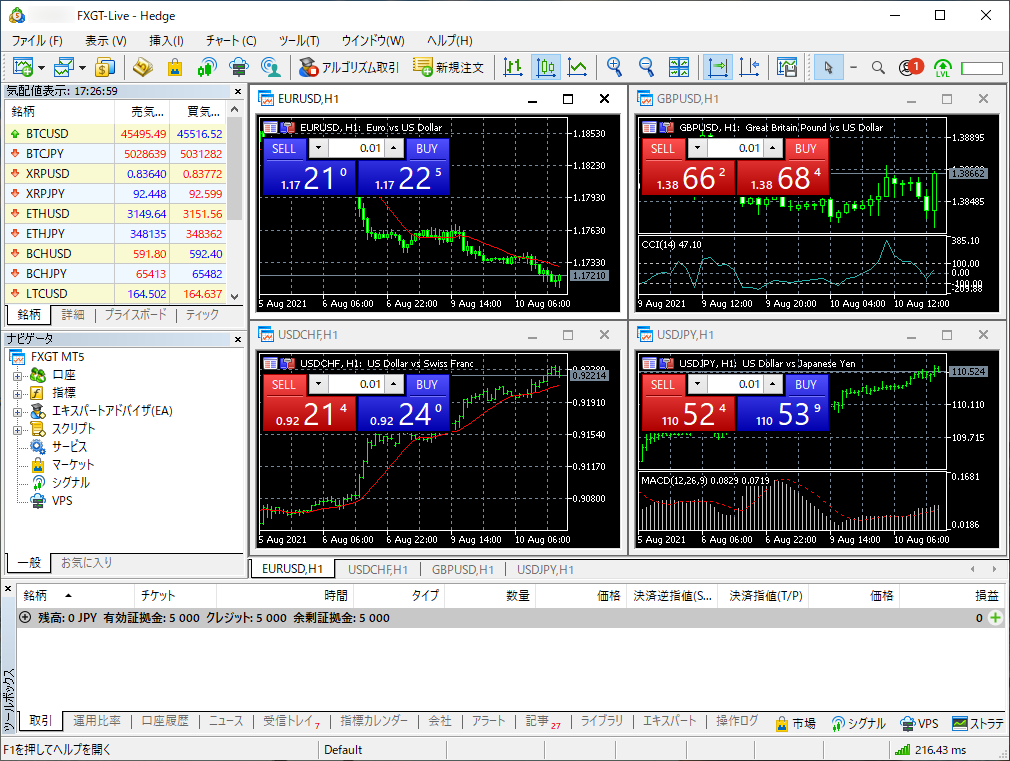Click the 新規注文 new order button
The width and height of the screenshot is (1010, 761).
tap(449, 67)
